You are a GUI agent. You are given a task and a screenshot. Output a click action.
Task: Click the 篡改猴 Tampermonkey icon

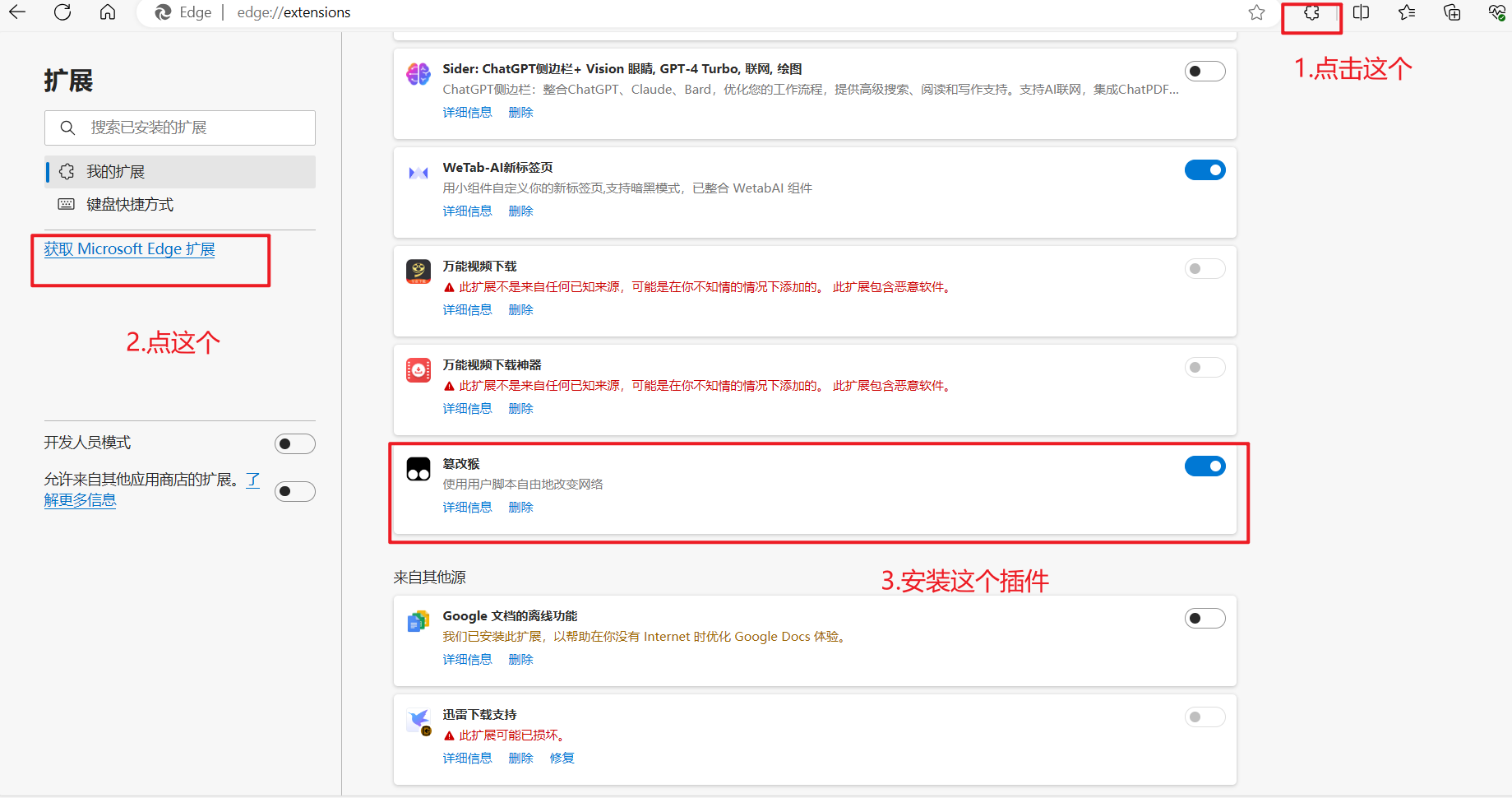418,469
